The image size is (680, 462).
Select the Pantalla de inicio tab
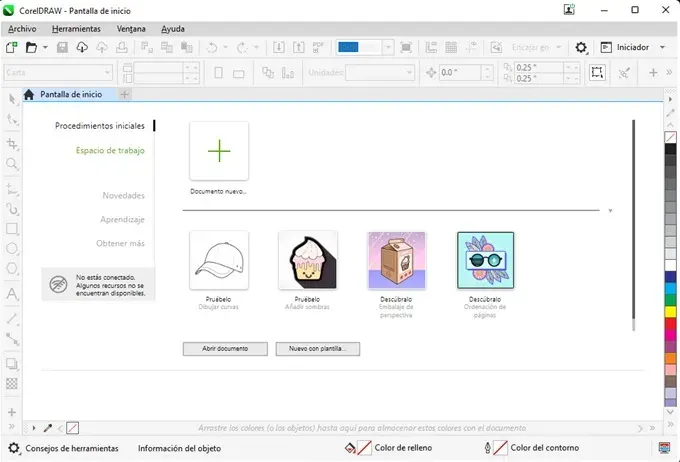(69, 94)
